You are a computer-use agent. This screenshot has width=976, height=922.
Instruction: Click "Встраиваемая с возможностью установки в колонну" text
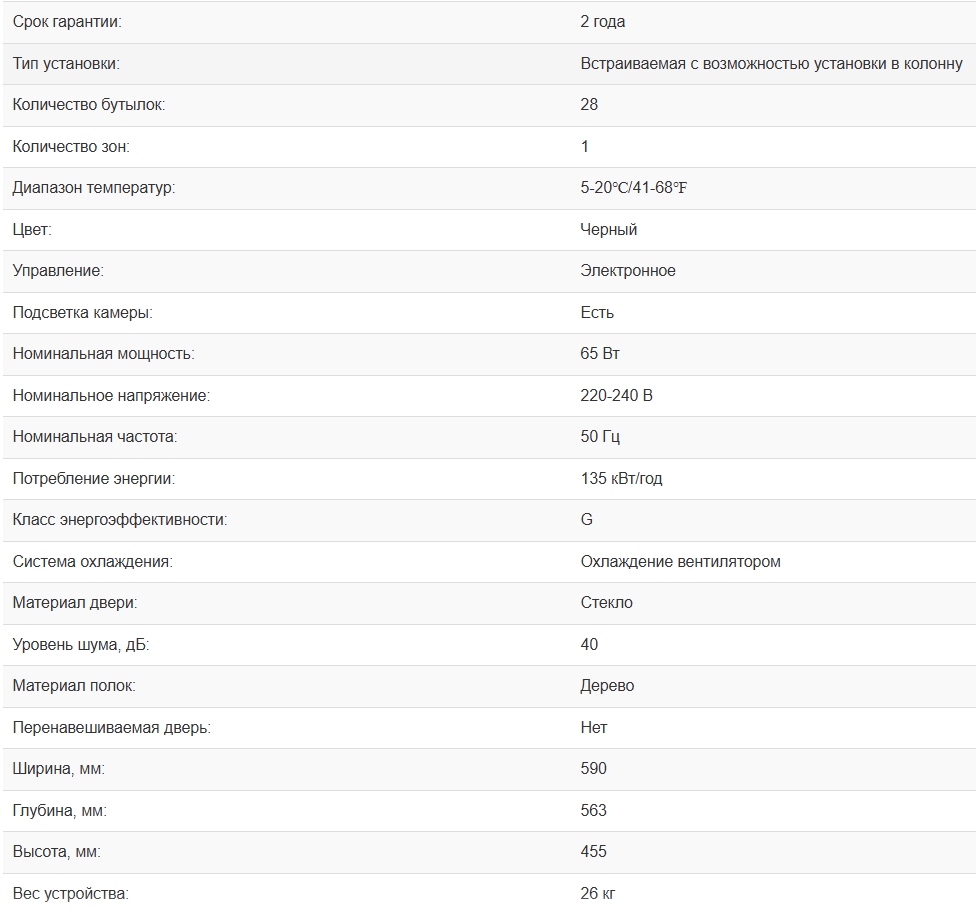point(771,64)
